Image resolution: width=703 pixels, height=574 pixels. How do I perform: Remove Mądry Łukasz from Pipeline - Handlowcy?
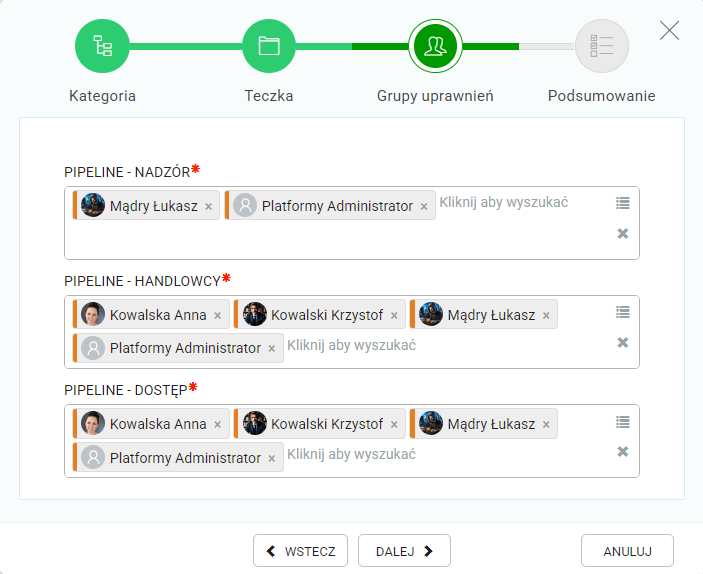click(x=546, y=316)
